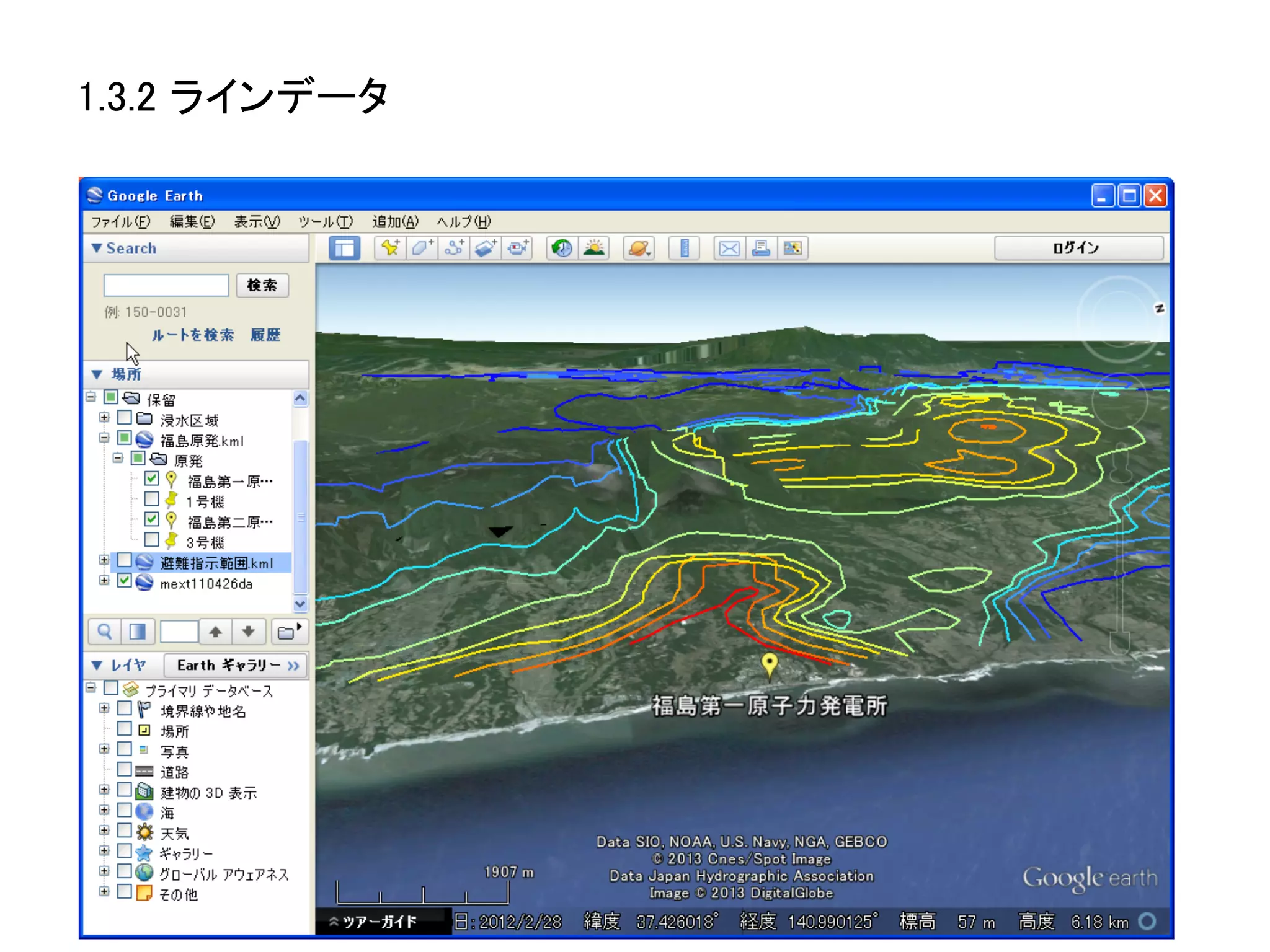This screenshot has height=952, width=1270.
Task: Open the 履歴 link
Action: pyautogui.click(x=265, y=335)
